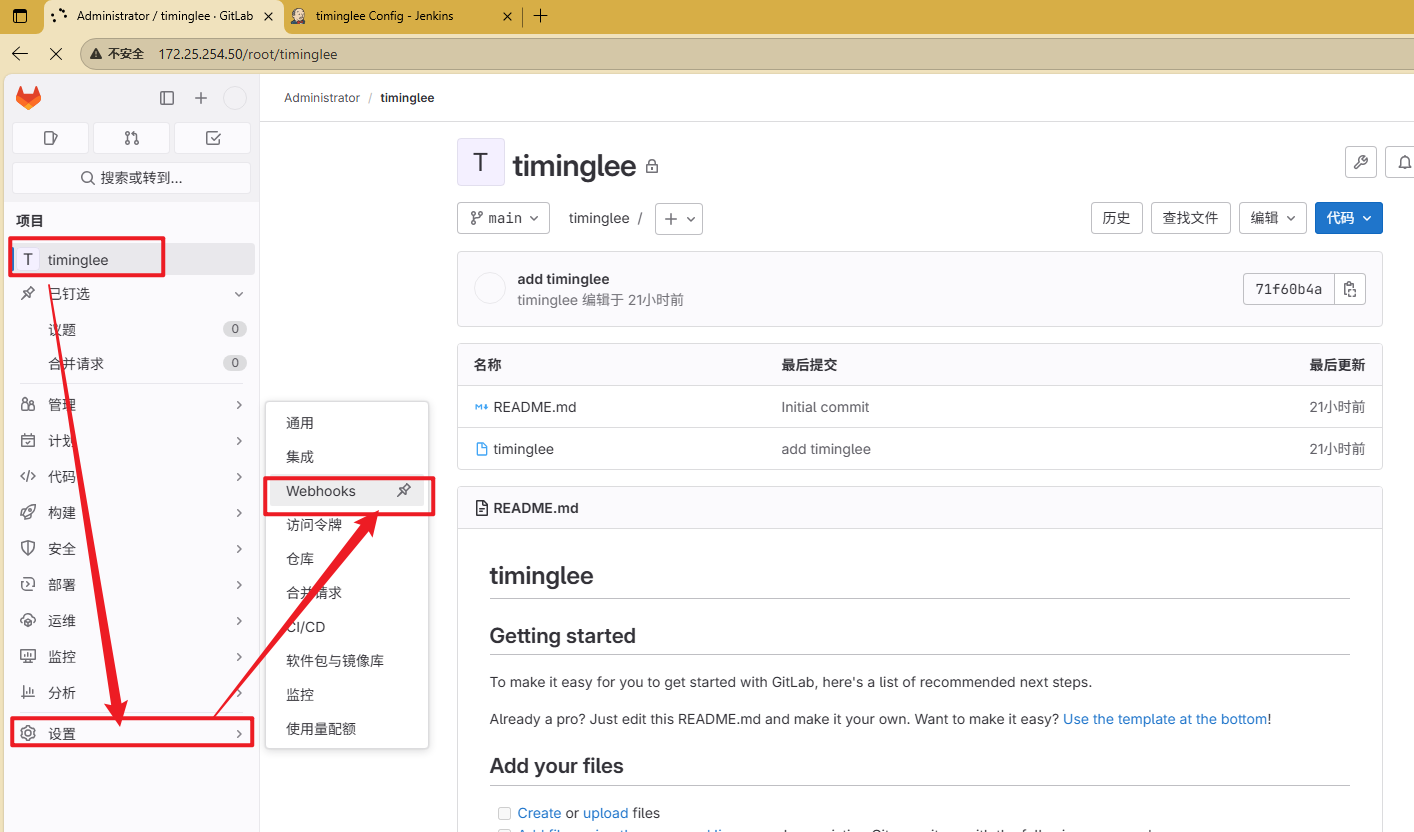Expand the 管理 sidebar section
Screen dimensions: 1414x832
click(x=132, y=405)
